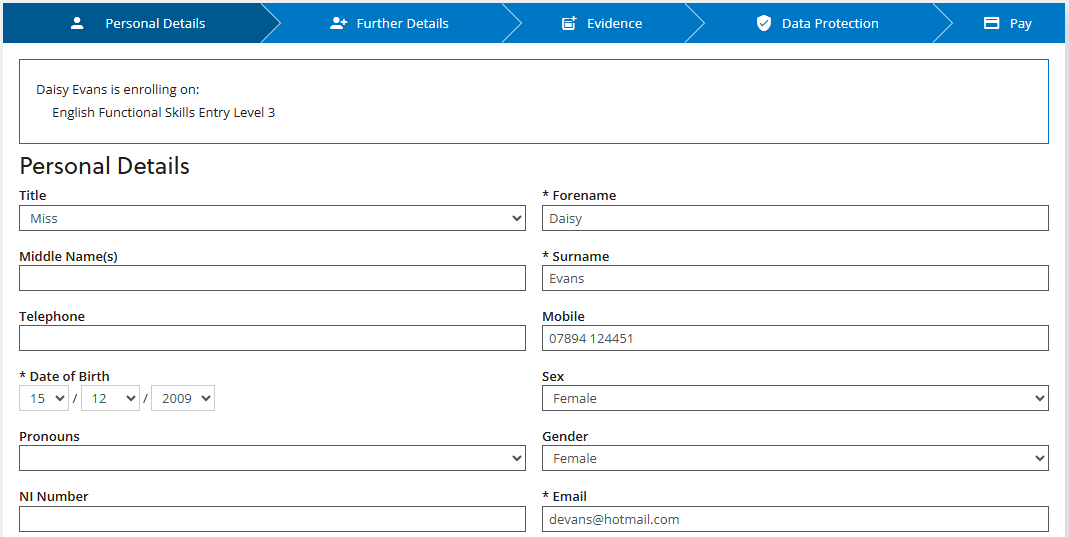This screenshot has height=537, width=1069.
Task: Click the Pay credit card icon
Action: 992,23
